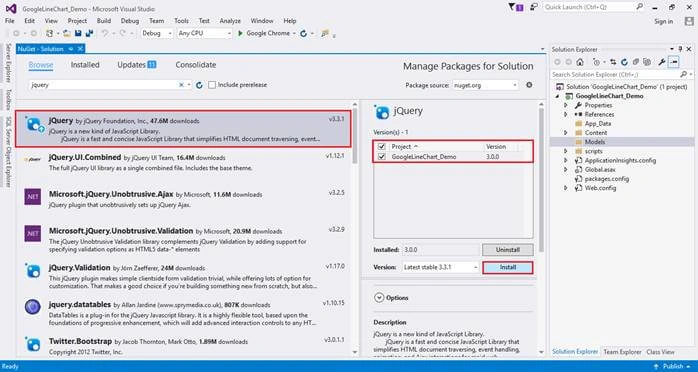
Task: Clear the jquery search text with X icon
Action: pos(181,85)
